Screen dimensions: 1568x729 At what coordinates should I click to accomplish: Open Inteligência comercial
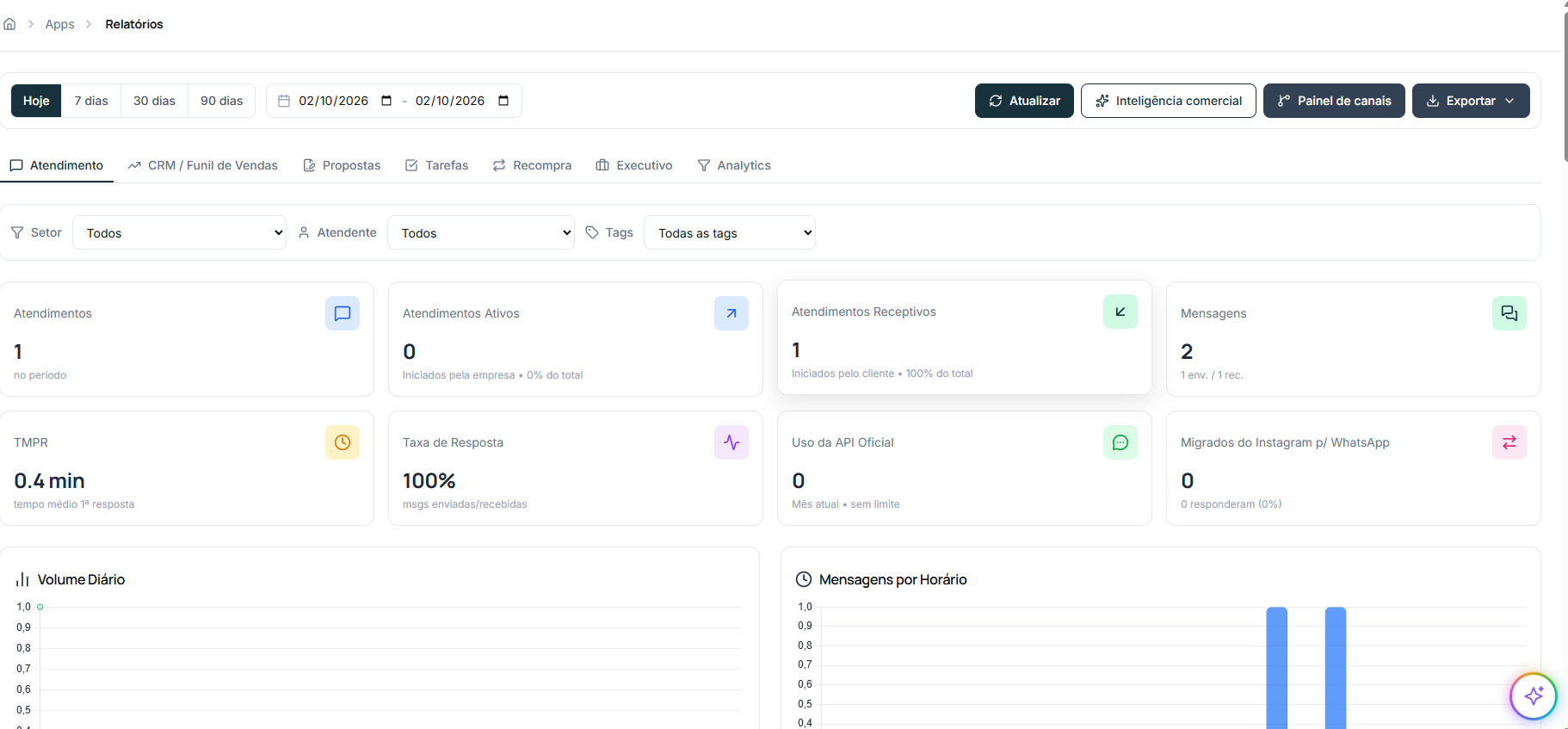[1169, 101]
